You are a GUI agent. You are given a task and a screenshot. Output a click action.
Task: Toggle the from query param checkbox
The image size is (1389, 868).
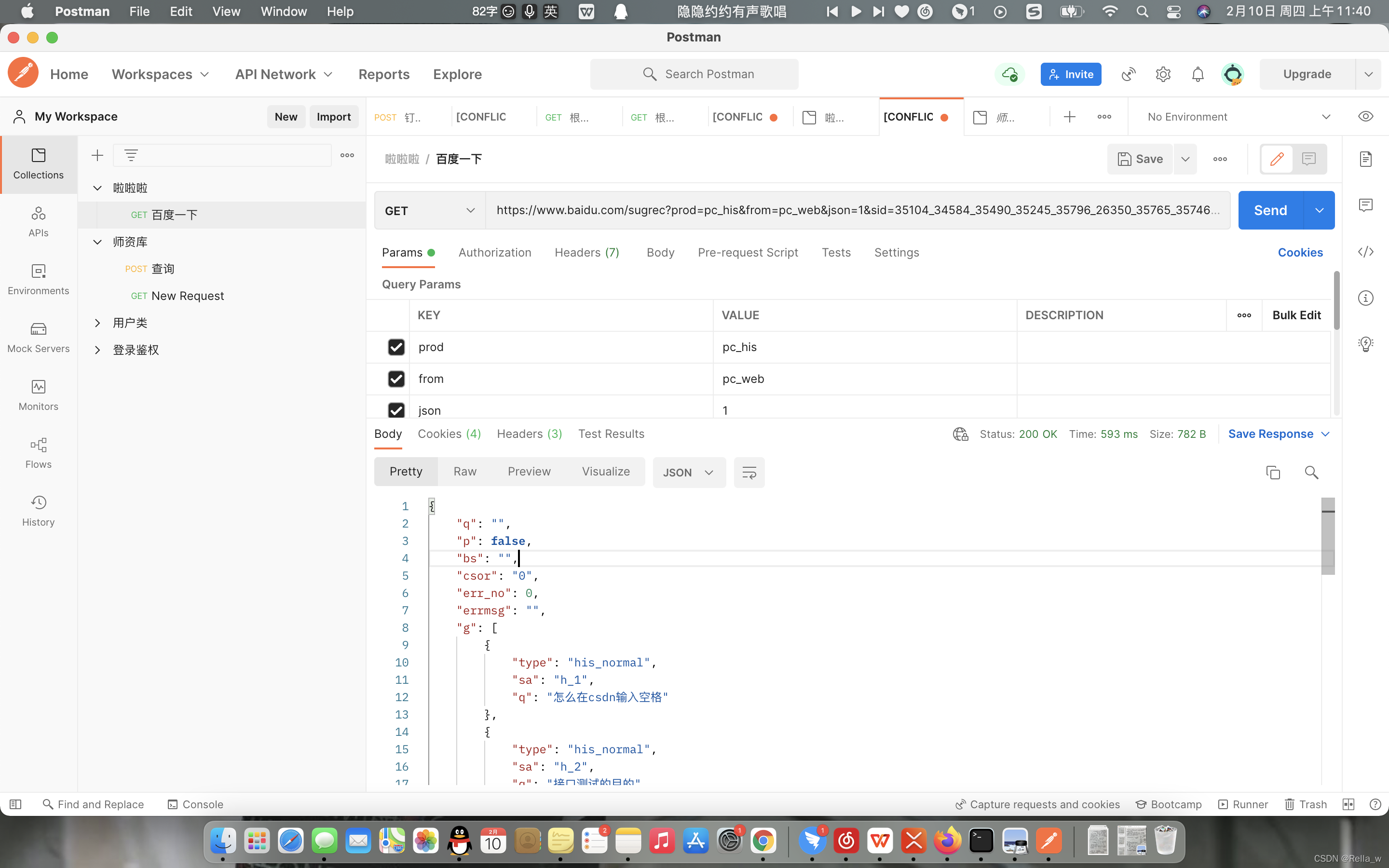pos(397,378)
